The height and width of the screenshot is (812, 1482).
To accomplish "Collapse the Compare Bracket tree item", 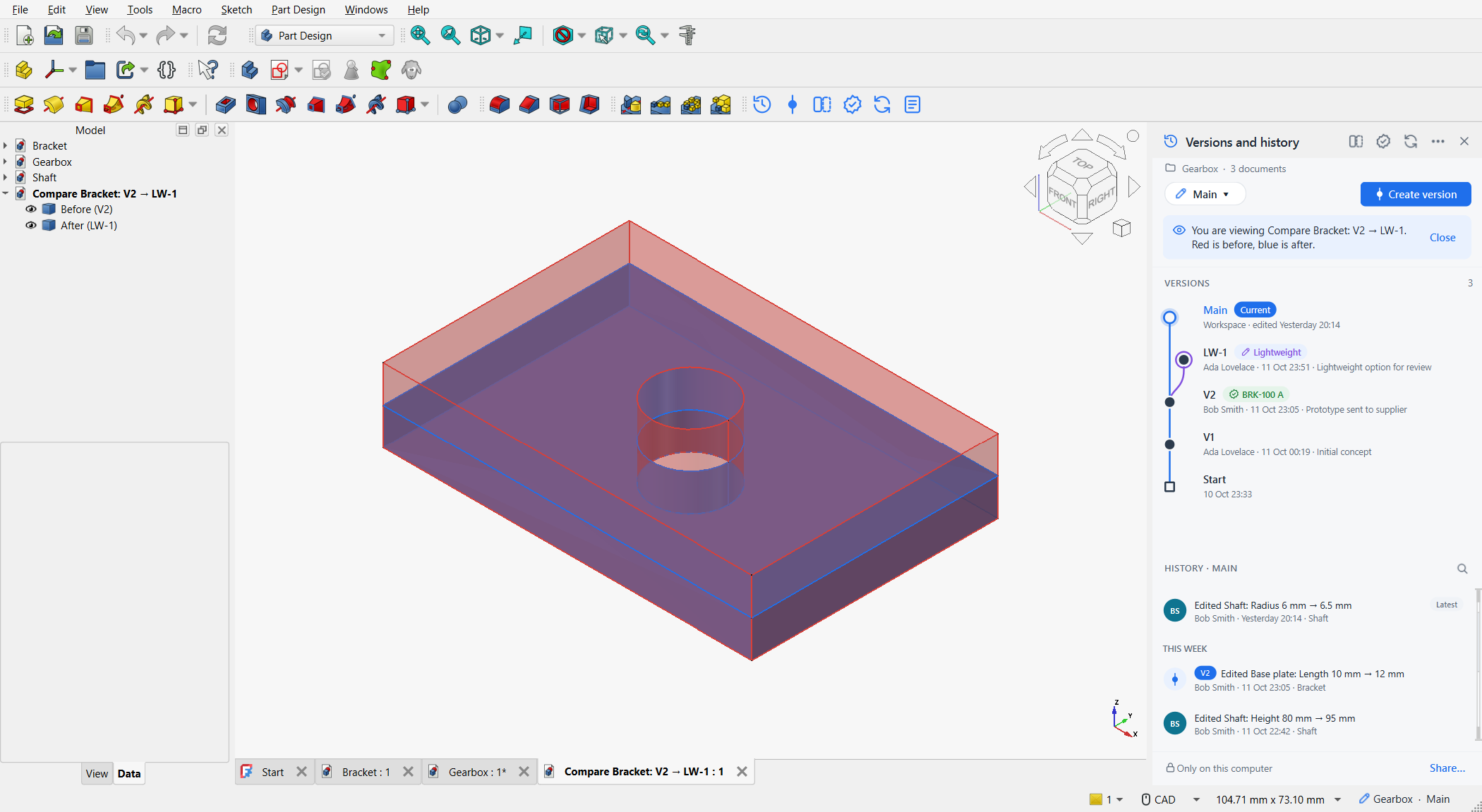I will click(6, 193).
